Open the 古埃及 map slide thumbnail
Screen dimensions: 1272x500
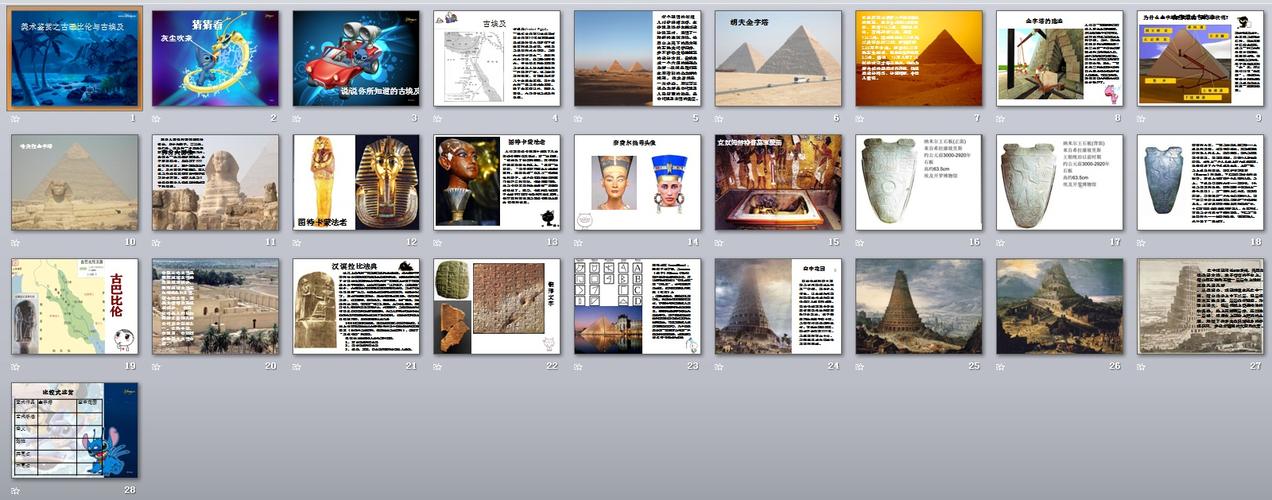497,58
